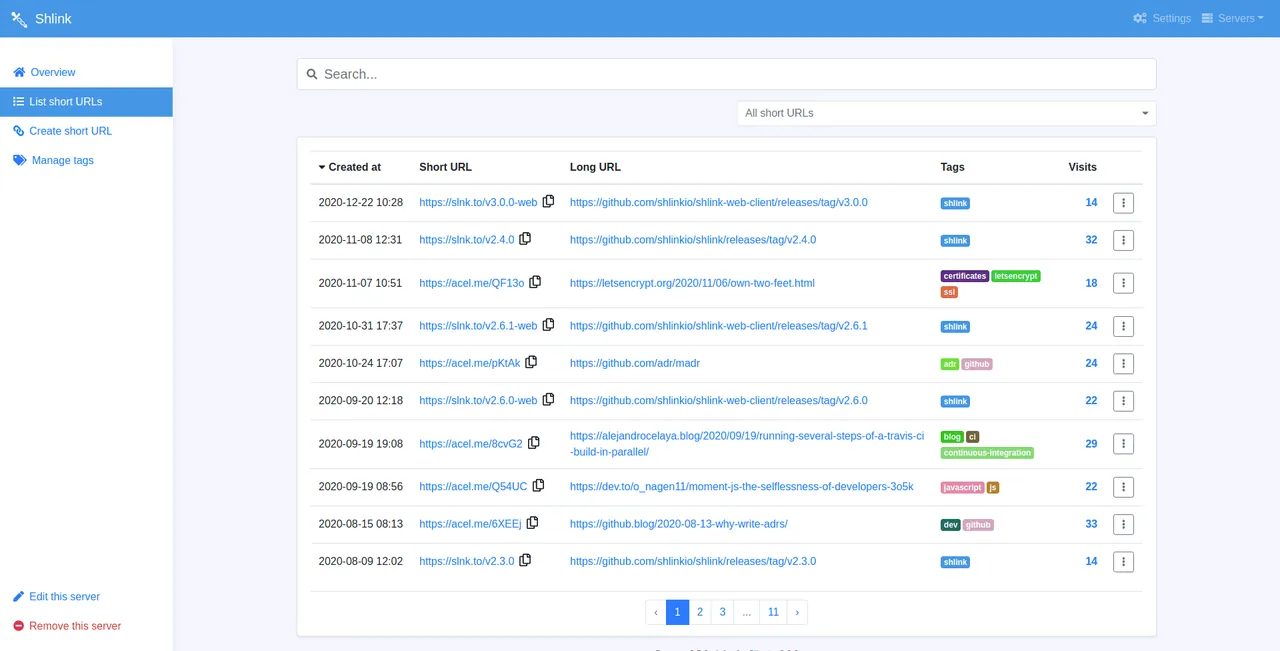
Task: Go to pagination page 2
Action: 700,612
